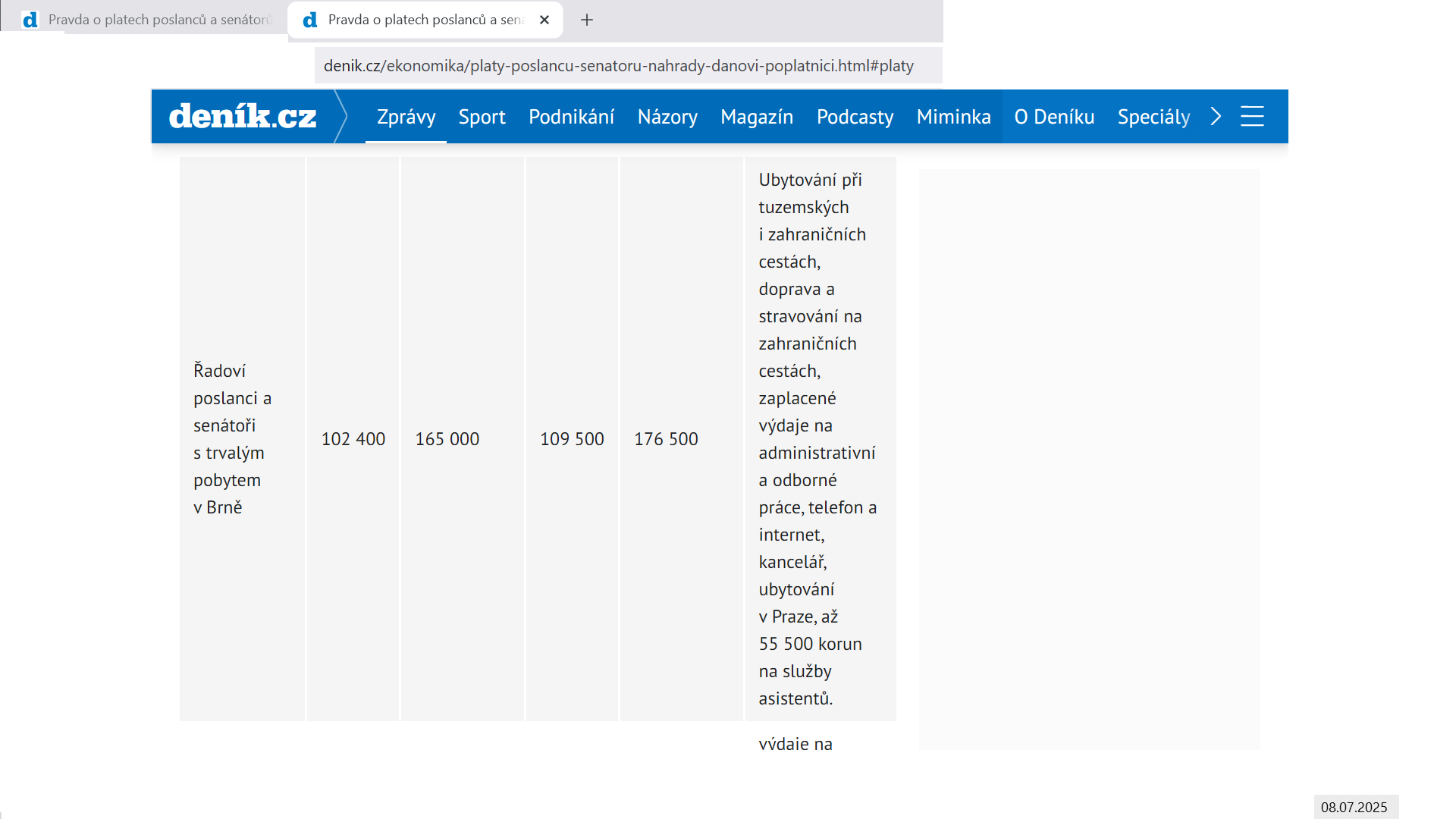Select the table cell '102 400'

click(x=353, y=438)
